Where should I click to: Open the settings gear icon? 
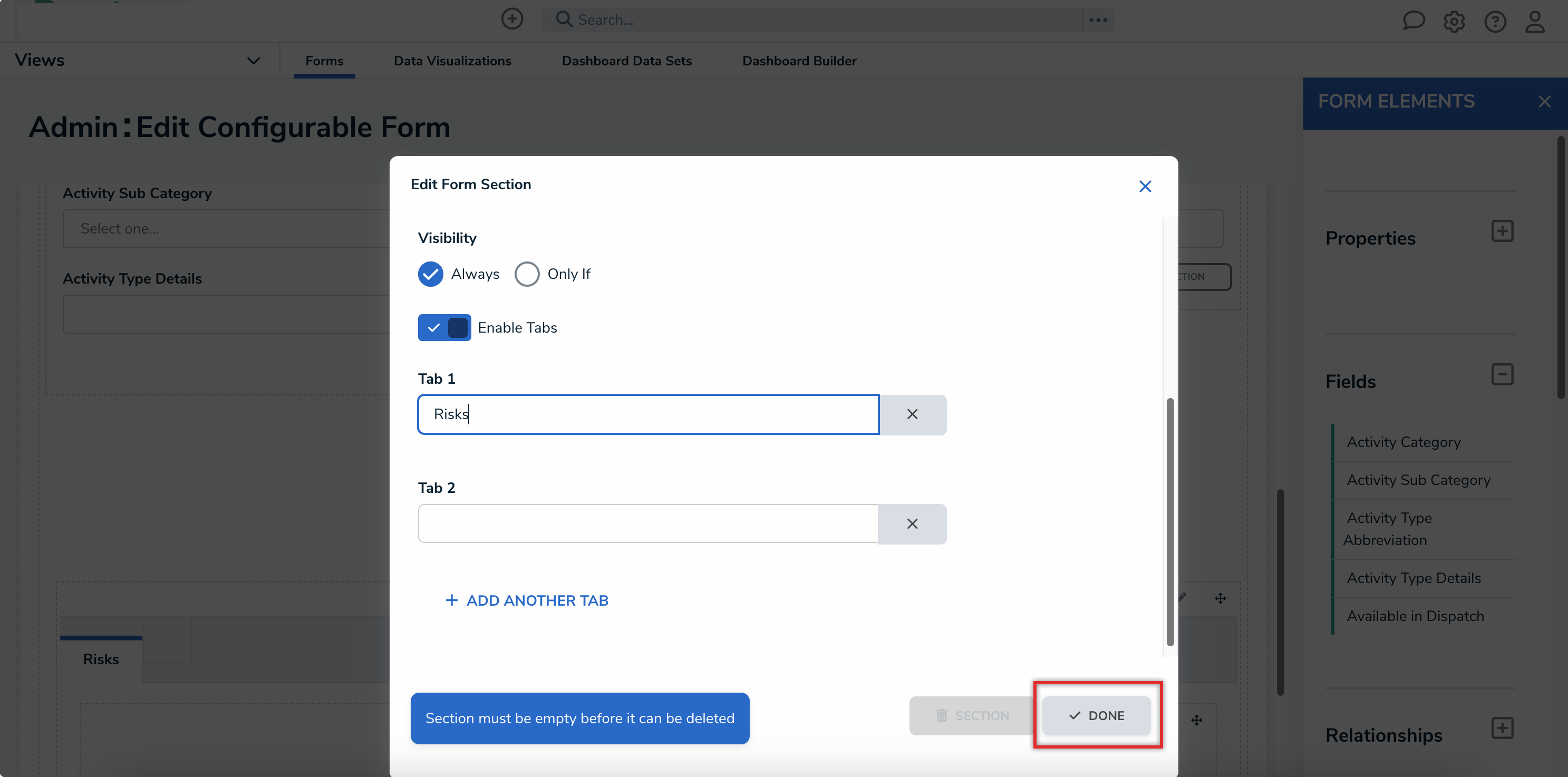coord(1454,22)
